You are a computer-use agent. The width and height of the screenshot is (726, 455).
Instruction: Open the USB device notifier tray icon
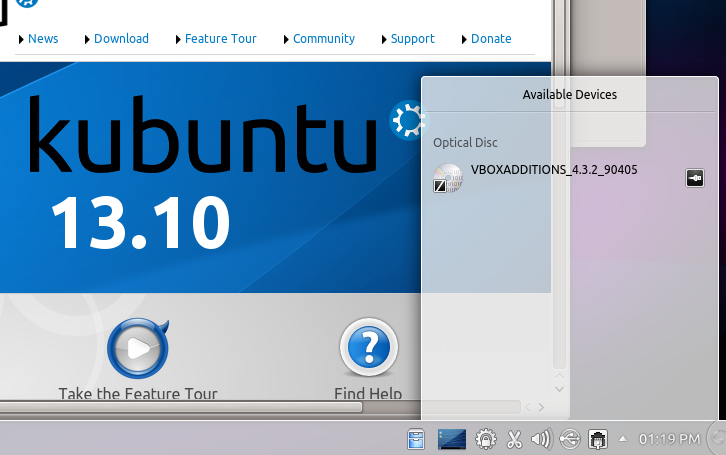click(570, 439)
